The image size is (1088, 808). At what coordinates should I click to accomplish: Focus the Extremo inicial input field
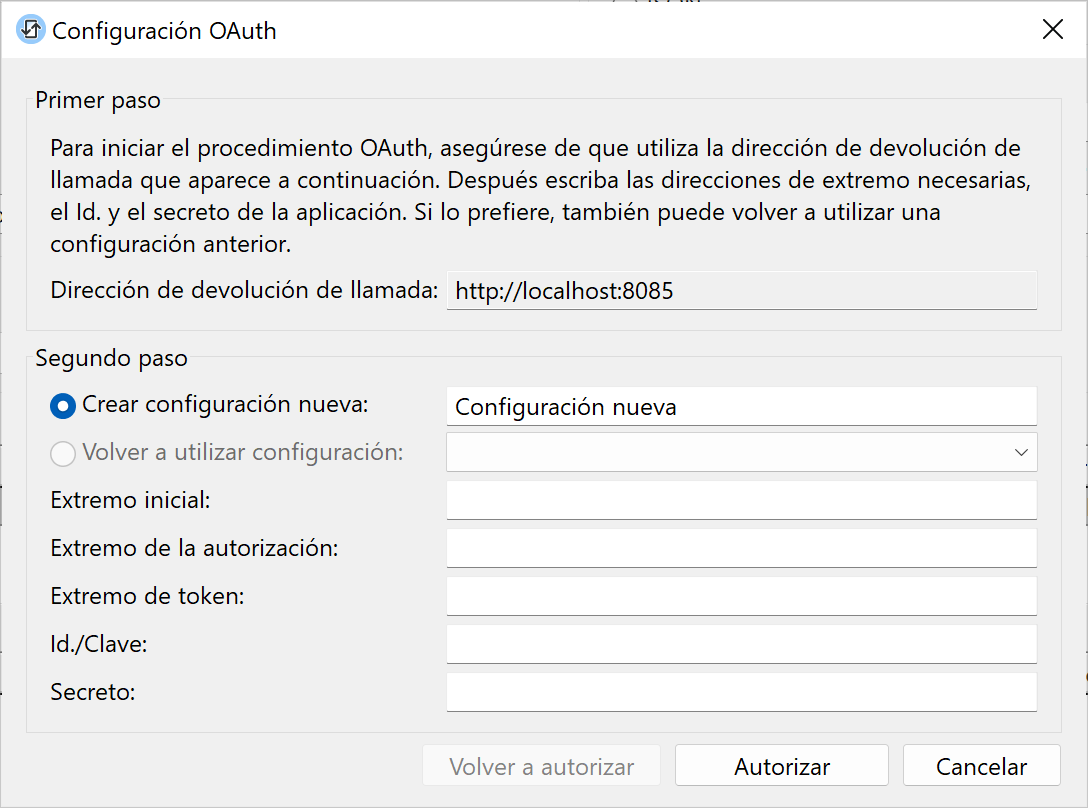[x=740, y=500]
